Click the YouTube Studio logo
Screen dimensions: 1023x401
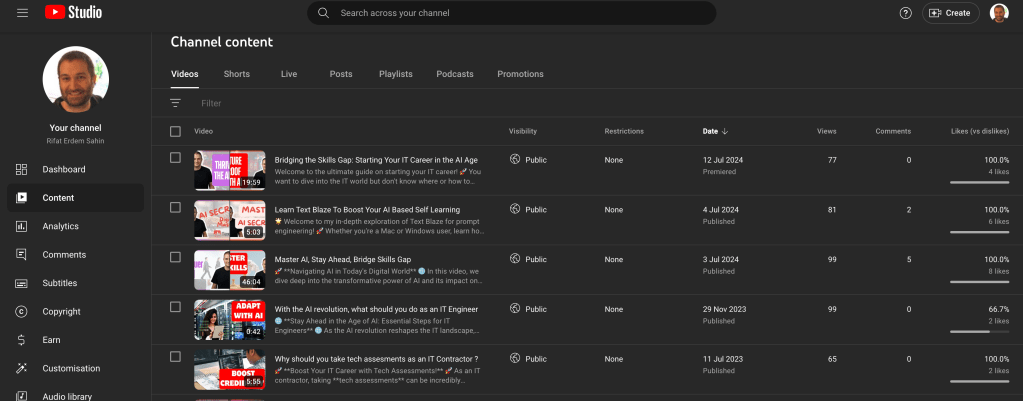(74, 12)
